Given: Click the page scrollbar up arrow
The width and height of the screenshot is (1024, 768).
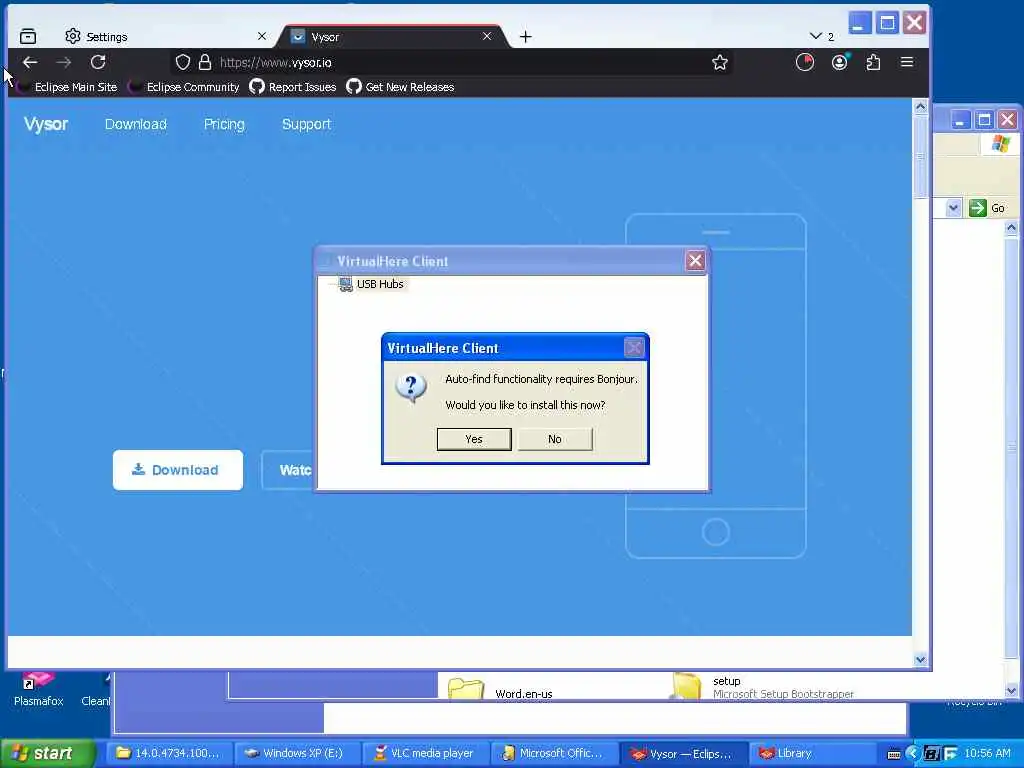Looking at the screenshot, I should click(x=920, y=106).
